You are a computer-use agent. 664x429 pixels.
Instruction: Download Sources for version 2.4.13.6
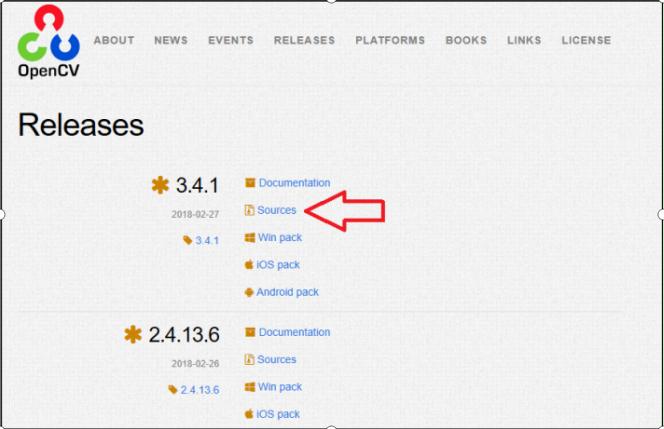(277, 359)
